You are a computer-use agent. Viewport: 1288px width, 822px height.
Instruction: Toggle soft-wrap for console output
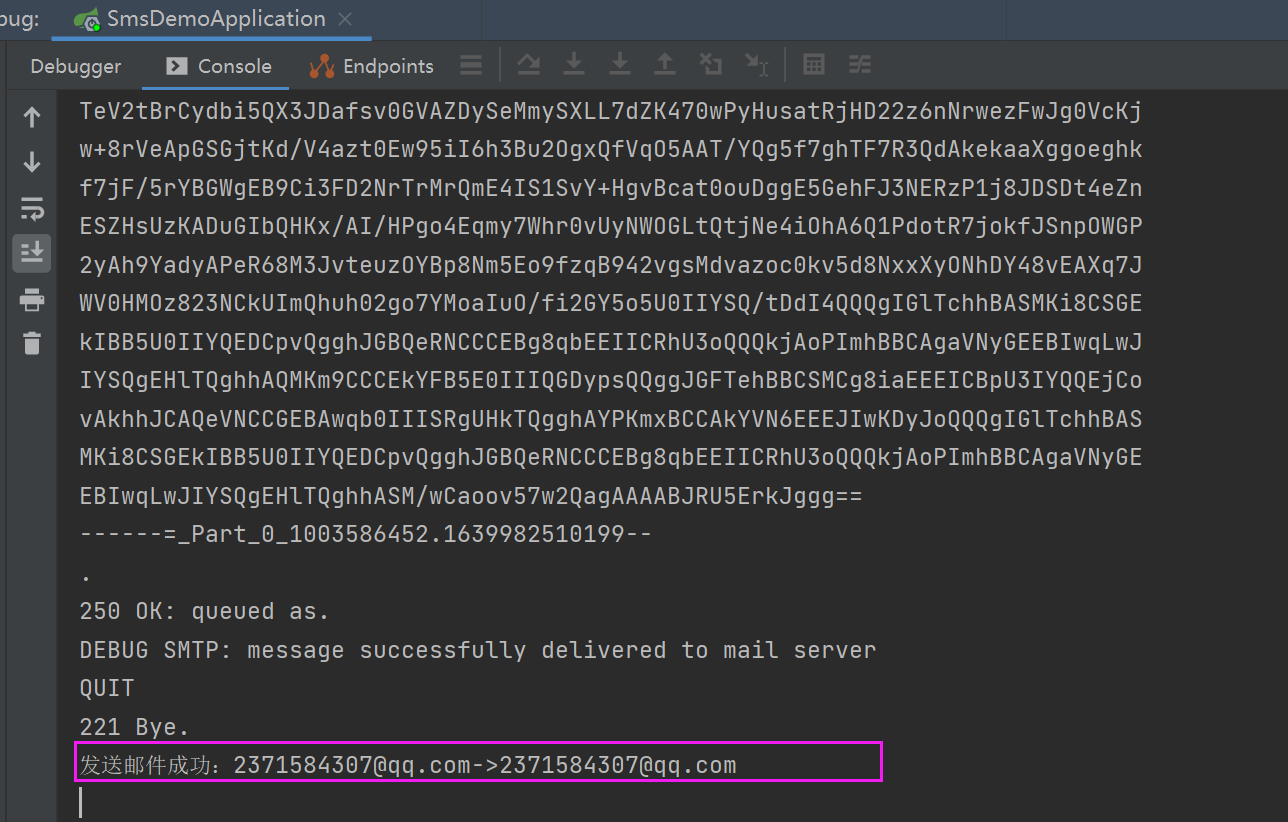(32, 208)
